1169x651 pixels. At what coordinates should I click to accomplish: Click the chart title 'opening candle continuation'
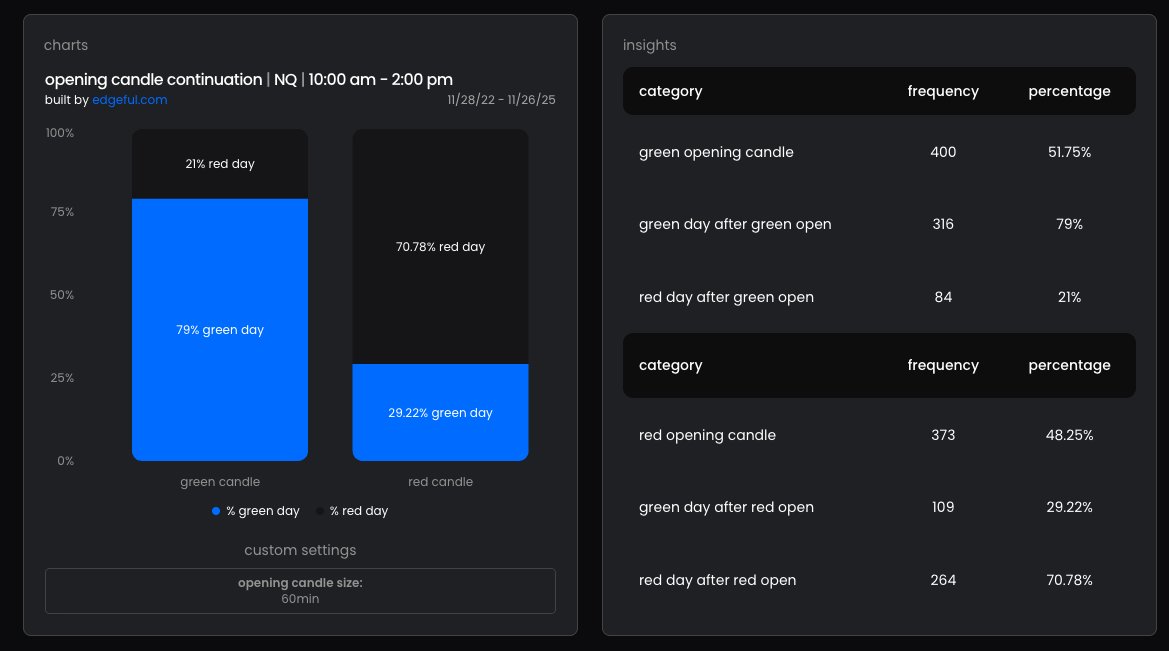154,80
